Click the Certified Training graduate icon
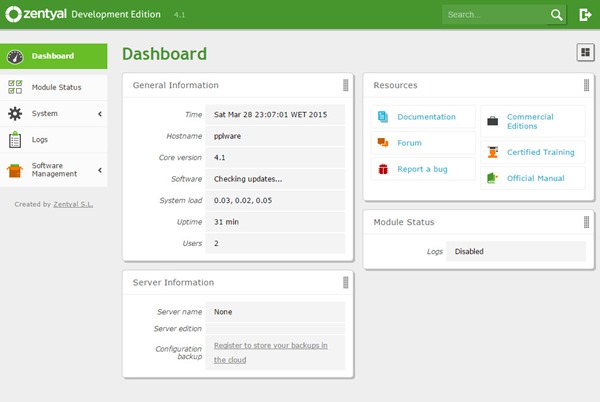600x402 pixels. tap(492, 152)
